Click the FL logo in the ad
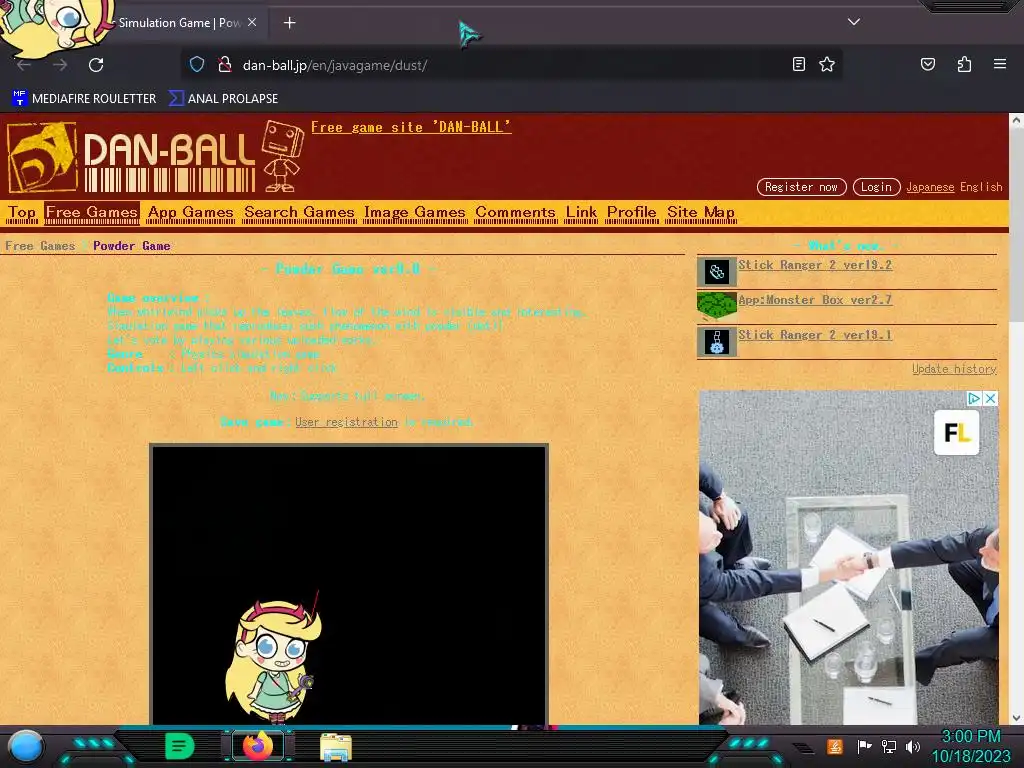Screen dimensions: 1024x768 click(957, 432)
